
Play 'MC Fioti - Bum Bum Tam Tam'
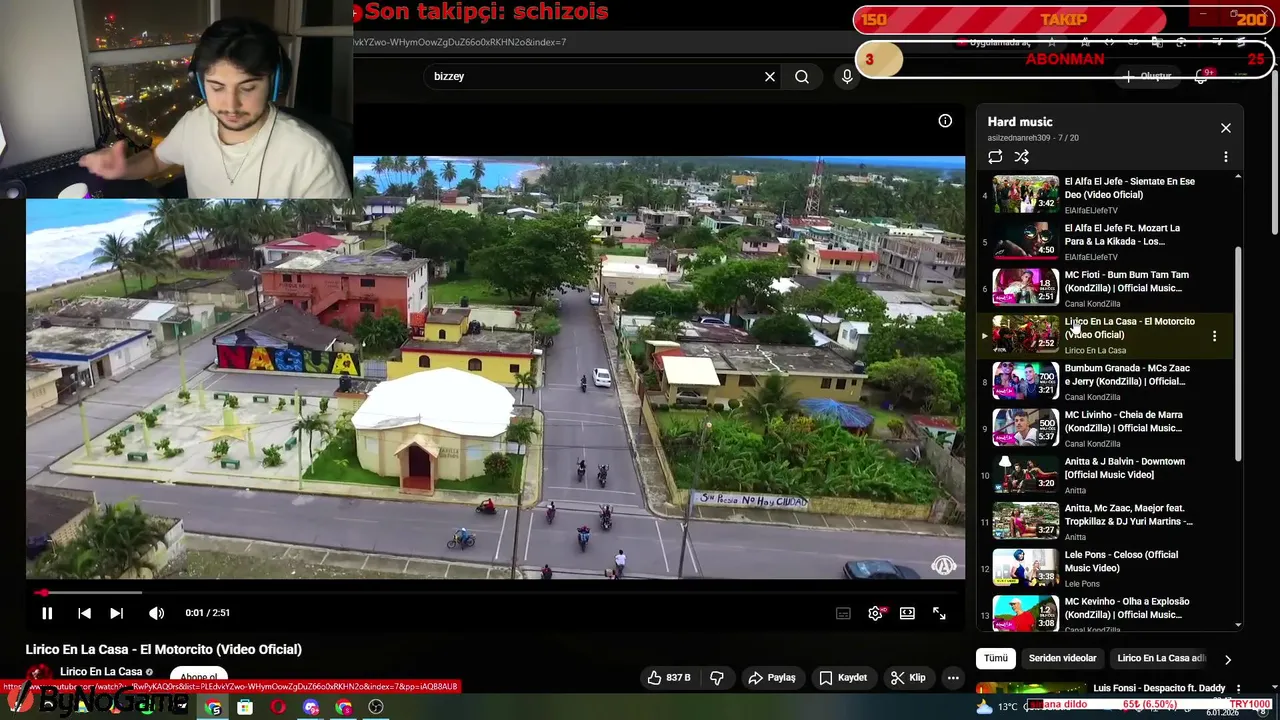tap(1107, 288)
